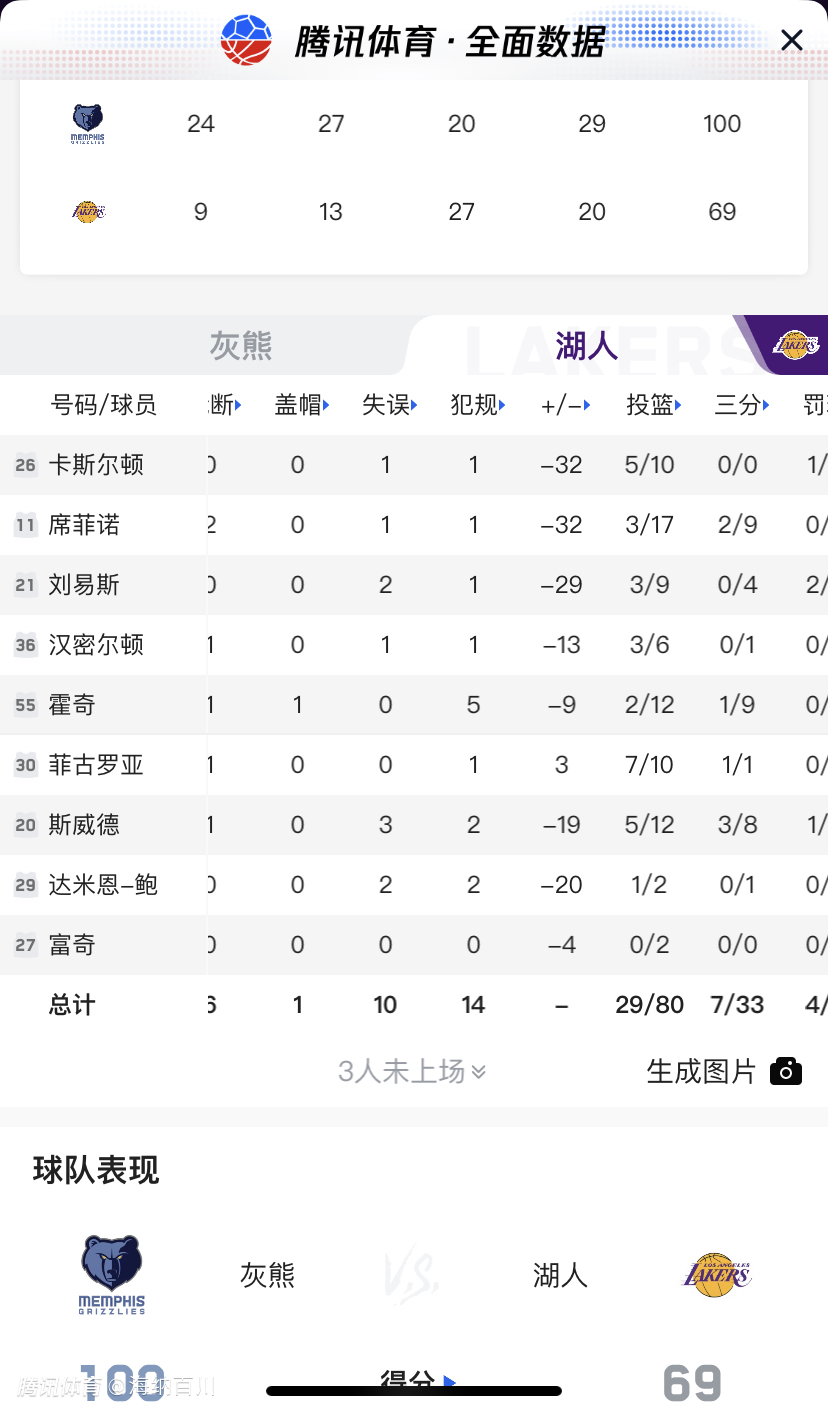Sort players by 盖帽 column
The width and height of the screenshot is (828, 1412).
(303, 405)
